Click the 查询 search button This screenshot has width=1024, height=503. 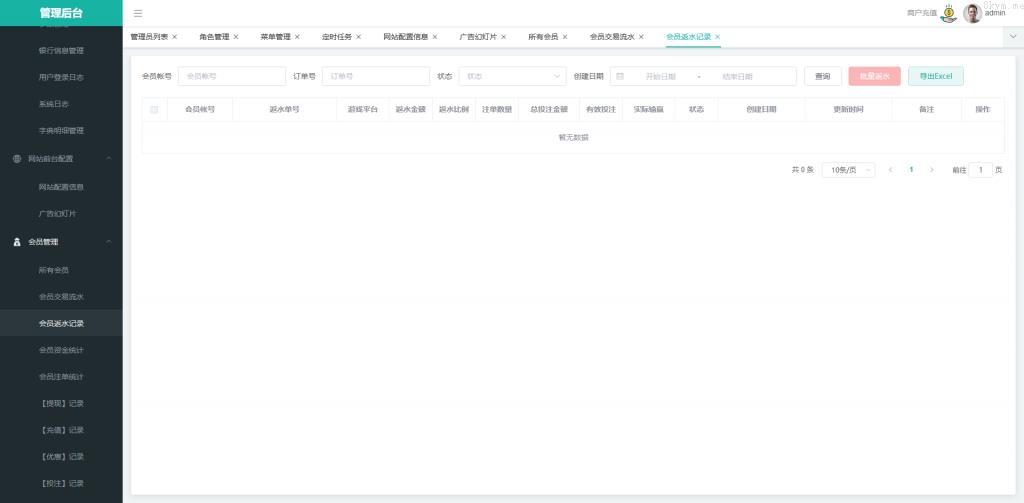[x=822, y=76]
